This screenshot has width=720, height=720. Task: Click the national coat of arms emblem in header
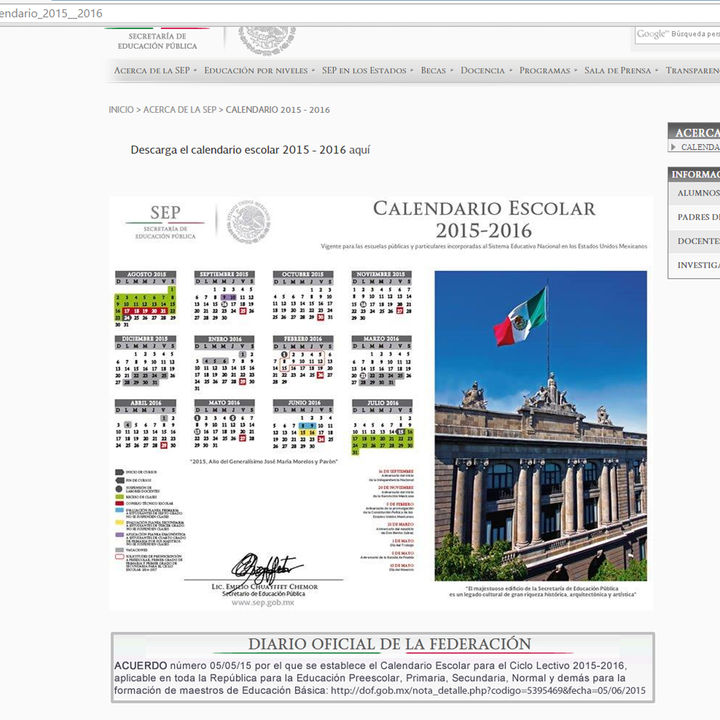267,40
